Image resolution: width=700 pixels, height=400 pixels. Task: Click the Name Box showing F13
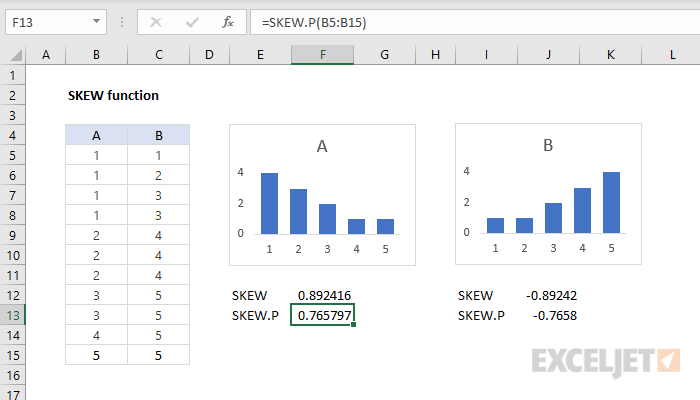[56, 22]
